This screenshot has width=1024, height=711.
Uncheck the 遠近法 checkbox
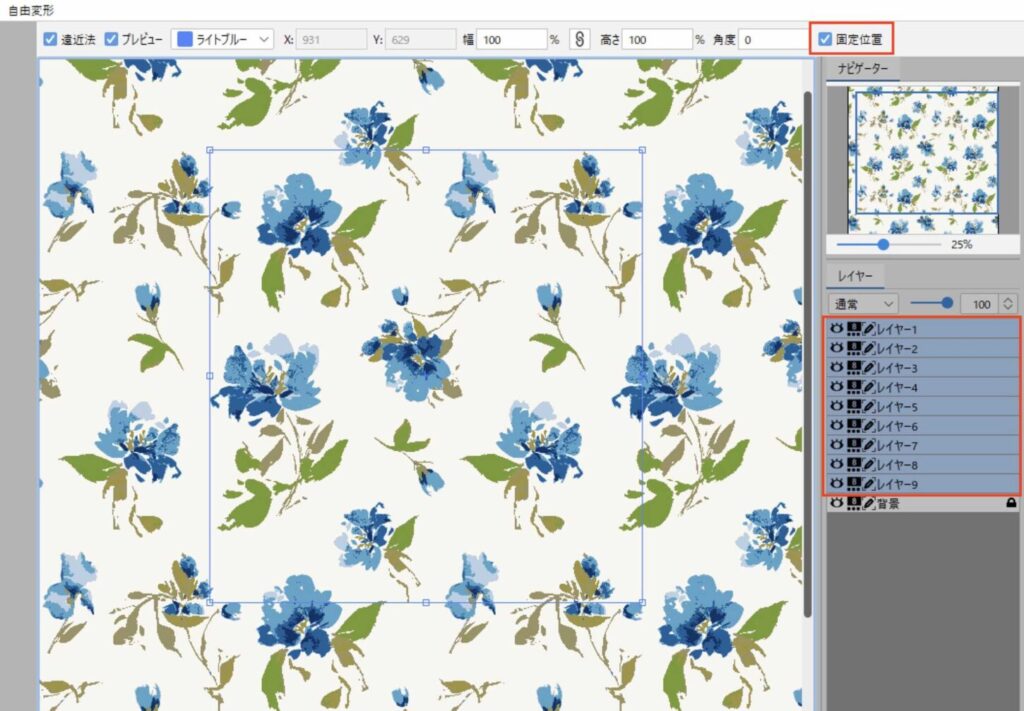(x=50, y=39)
